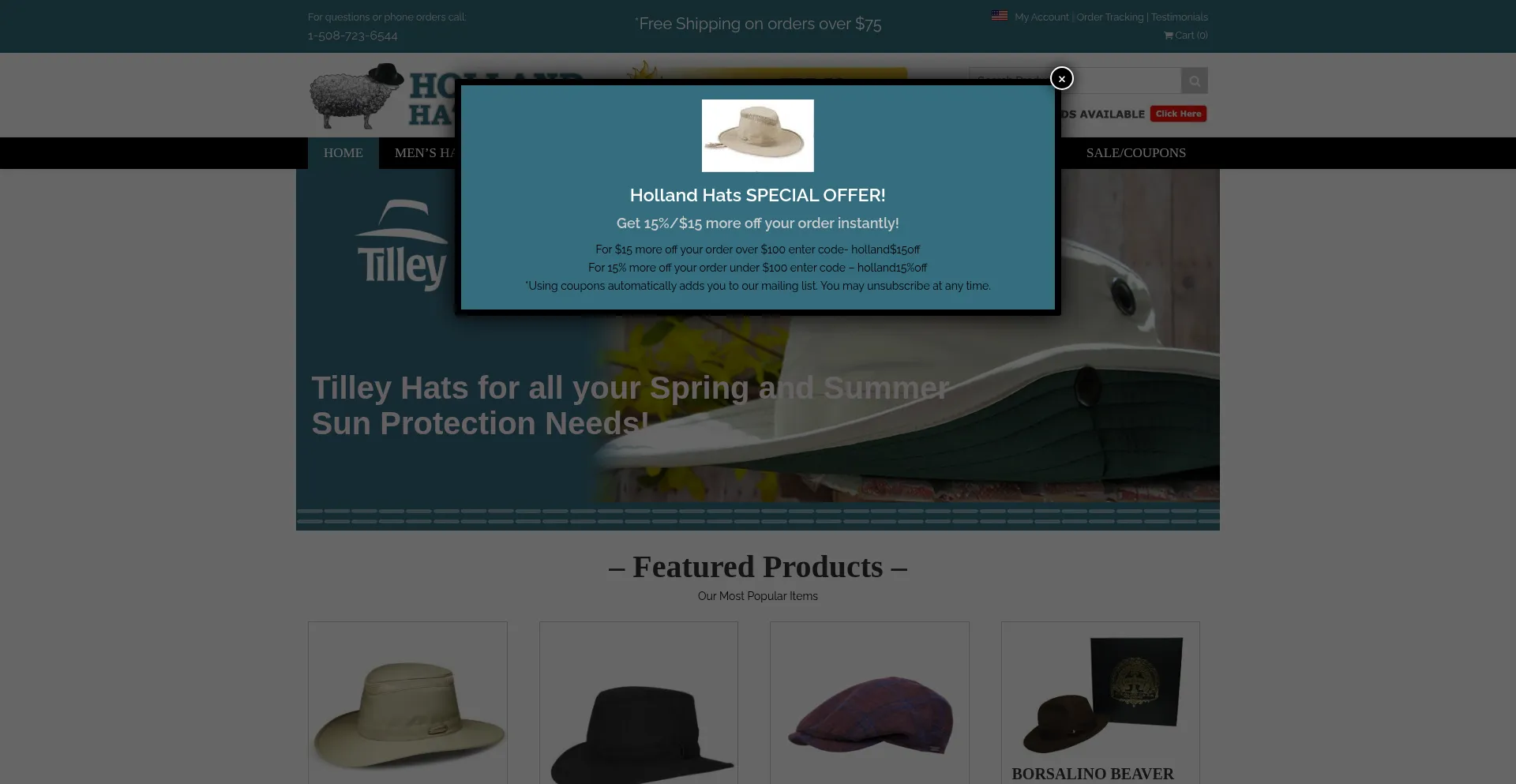Click Free Shipping on orders text
This screenshot has height=784, width=1516.
(758, 24)
